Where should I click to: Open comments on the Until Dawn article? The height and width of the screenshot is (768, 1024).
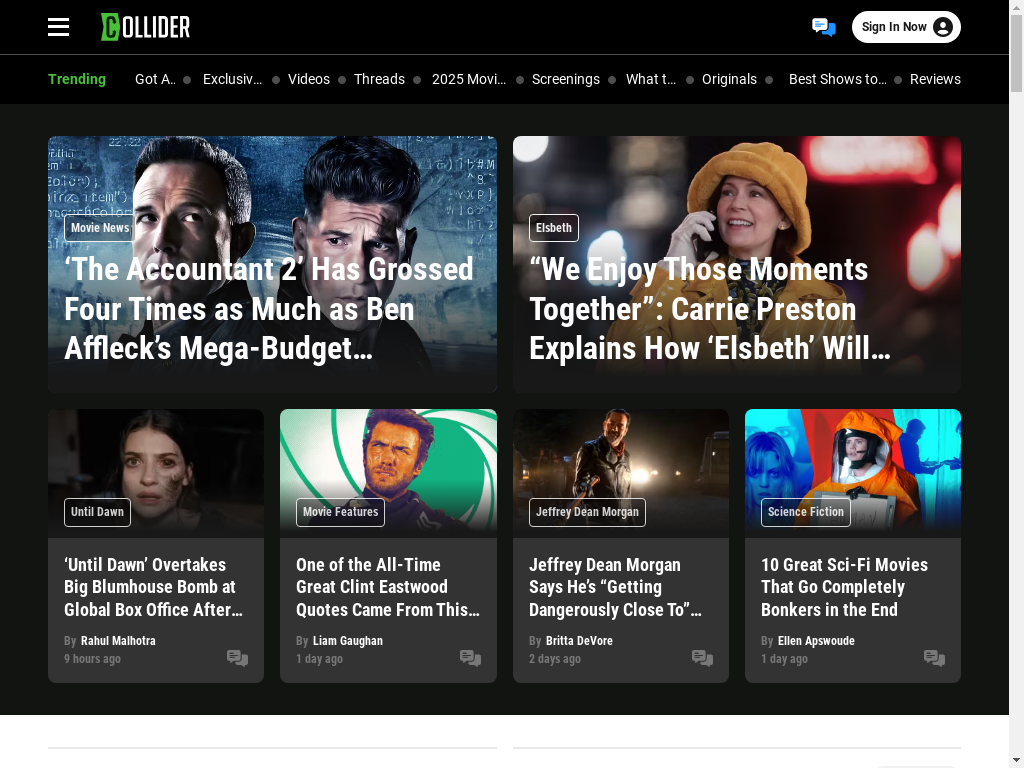(237, 658)
